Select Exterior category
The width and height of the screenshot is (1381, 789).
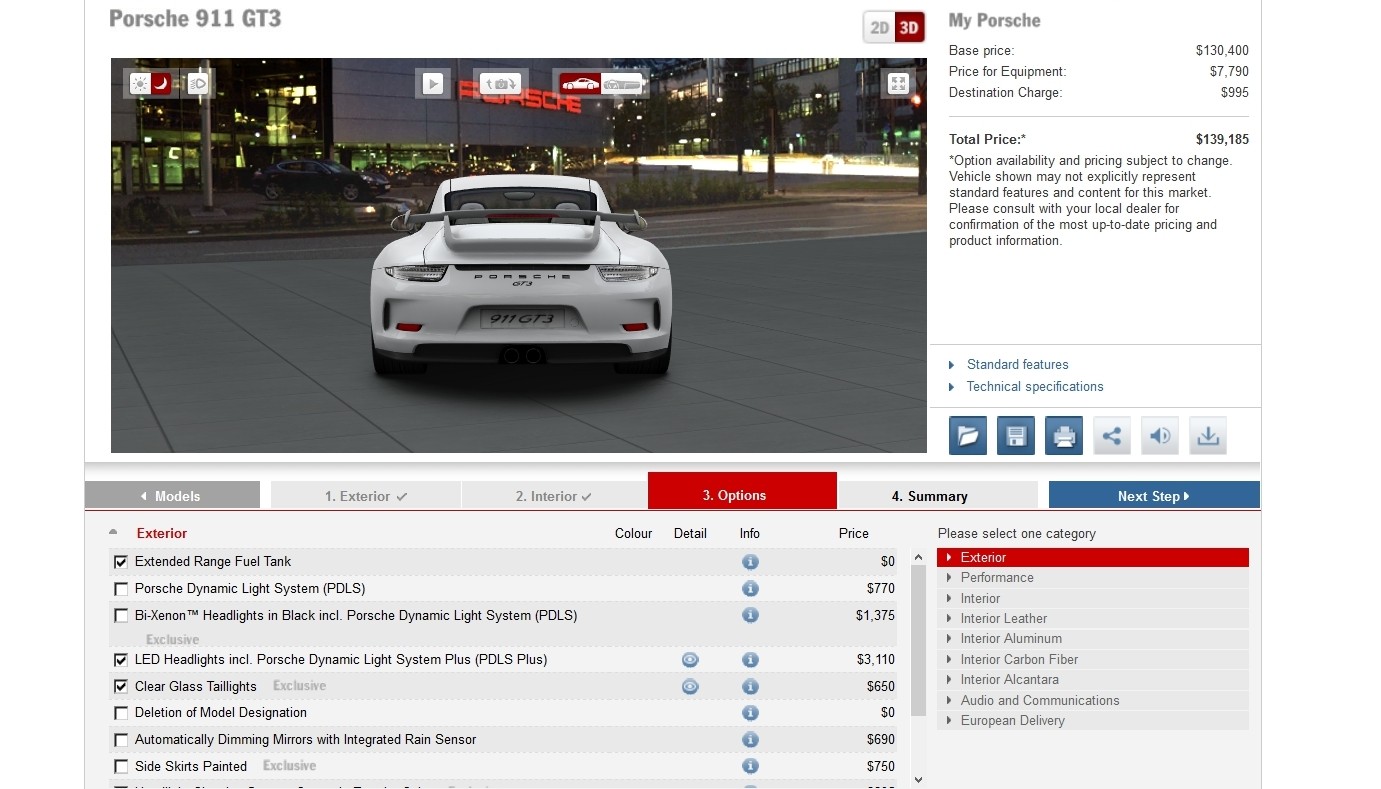tap(1093, 558)
